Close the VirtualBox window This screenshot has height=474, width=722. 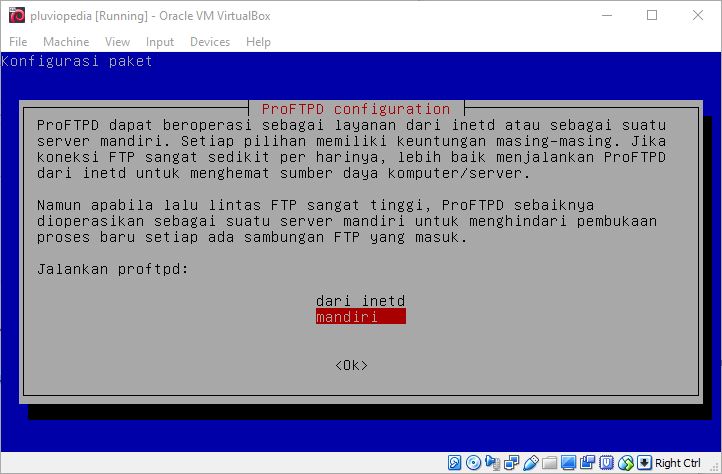tap(698, 15)
